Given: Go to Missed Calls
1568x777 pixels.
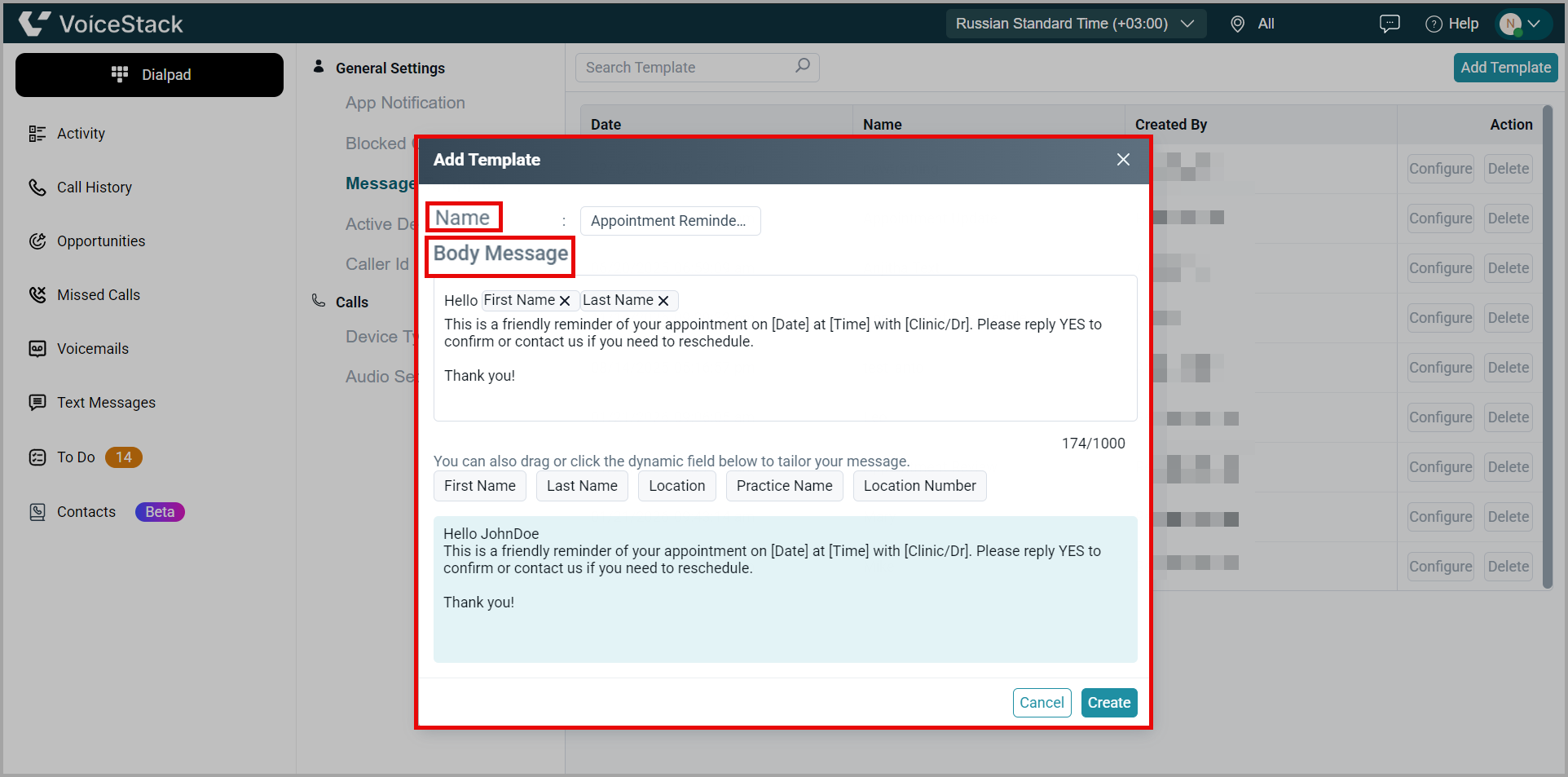Looking at the screenshot, I should pyautogui.click(x=99, y=295).
